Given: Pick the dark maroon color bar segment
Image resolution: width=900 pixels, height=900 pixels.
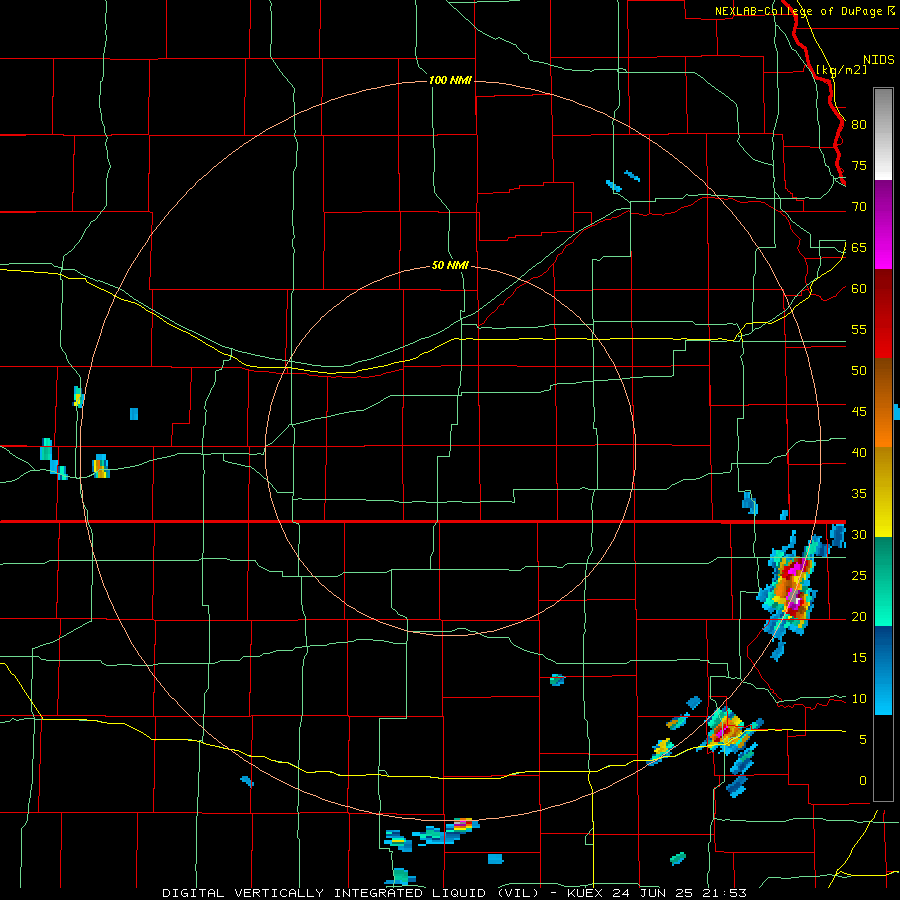Looking at the screenshot, I should point(883,292).
